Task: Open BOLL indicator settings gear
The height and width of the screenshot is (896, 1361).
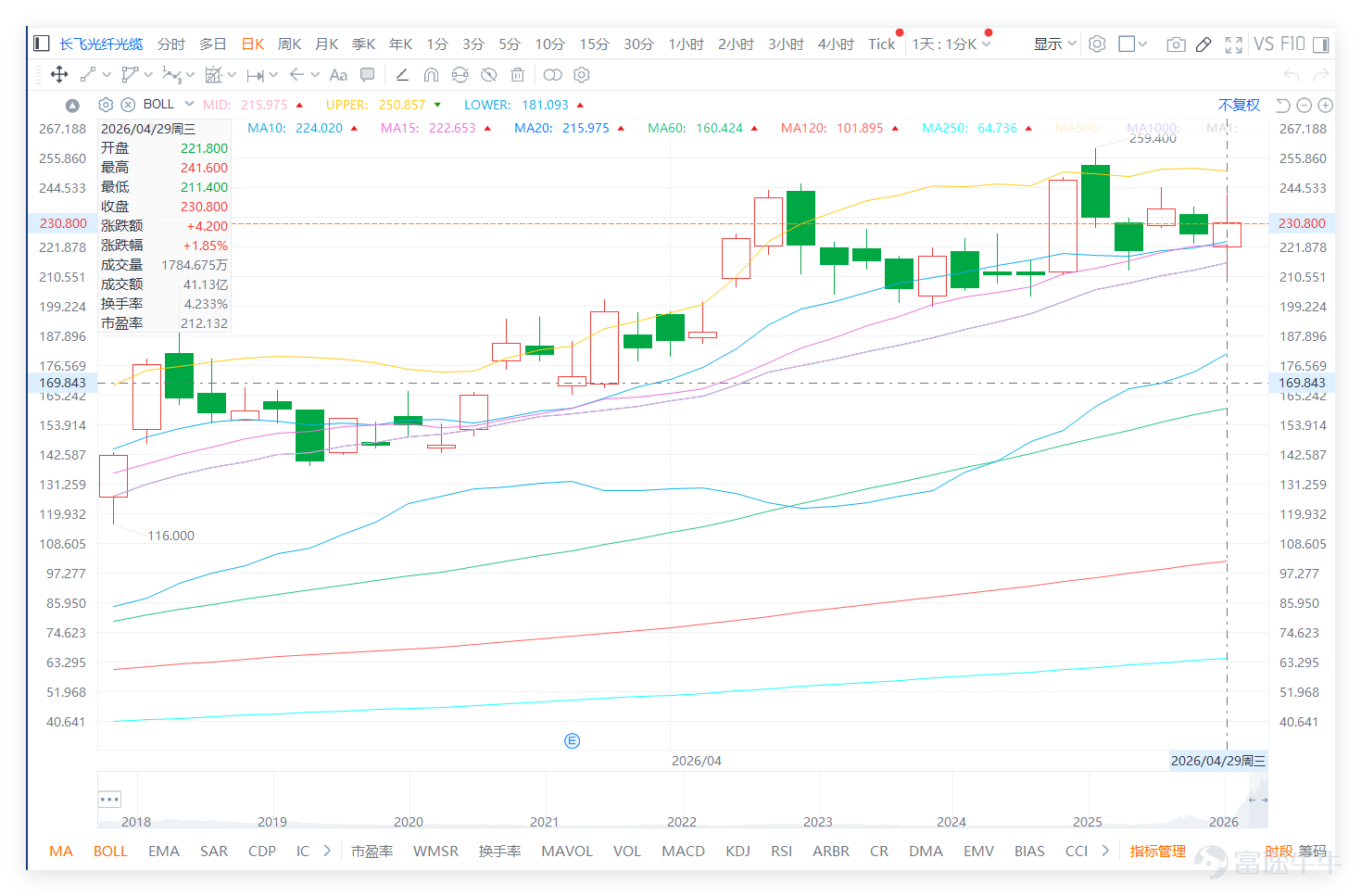Action: click(106, 105)
